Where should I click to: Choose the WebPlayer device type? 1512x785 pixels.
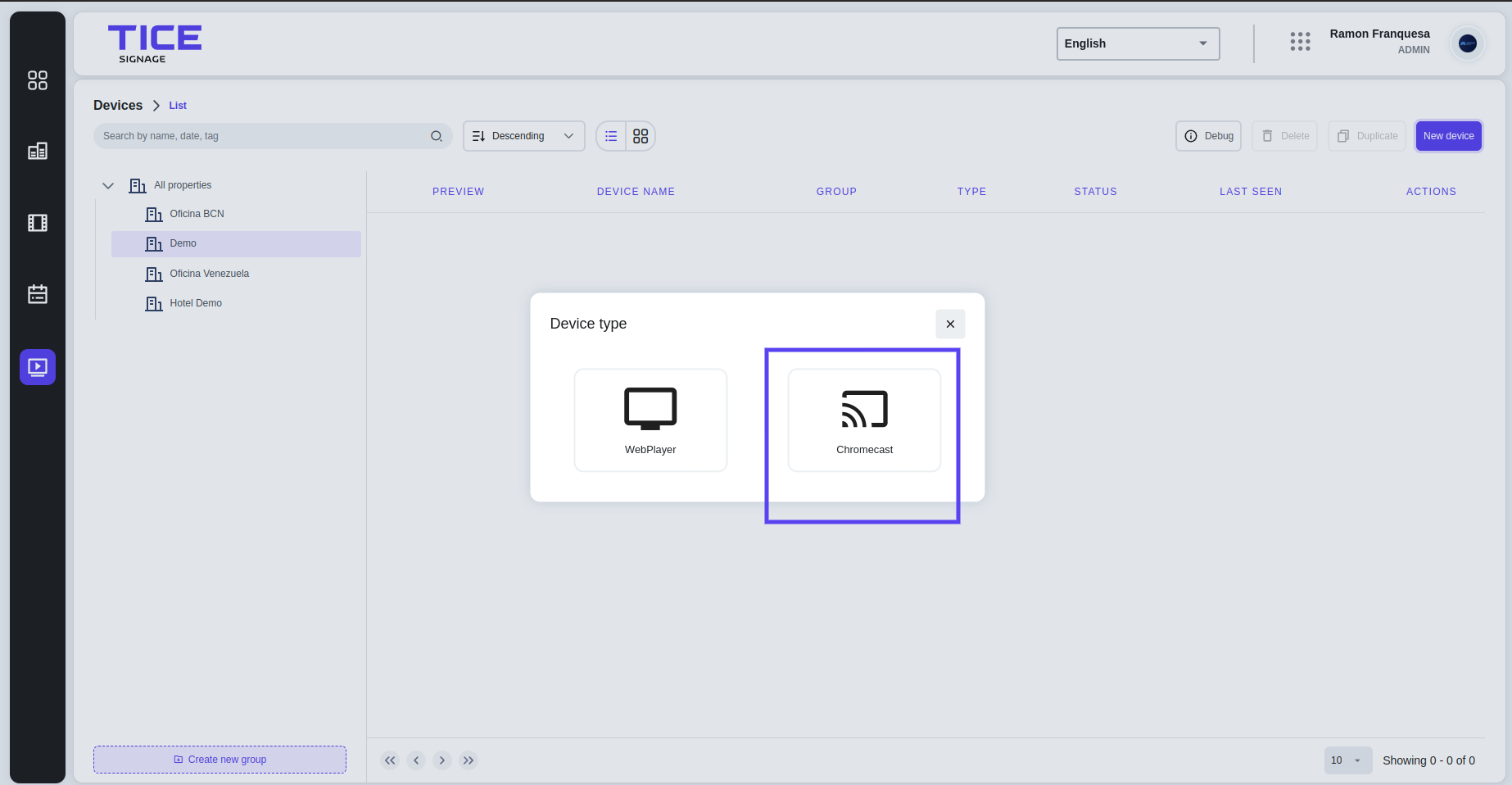tap(650, 420)
